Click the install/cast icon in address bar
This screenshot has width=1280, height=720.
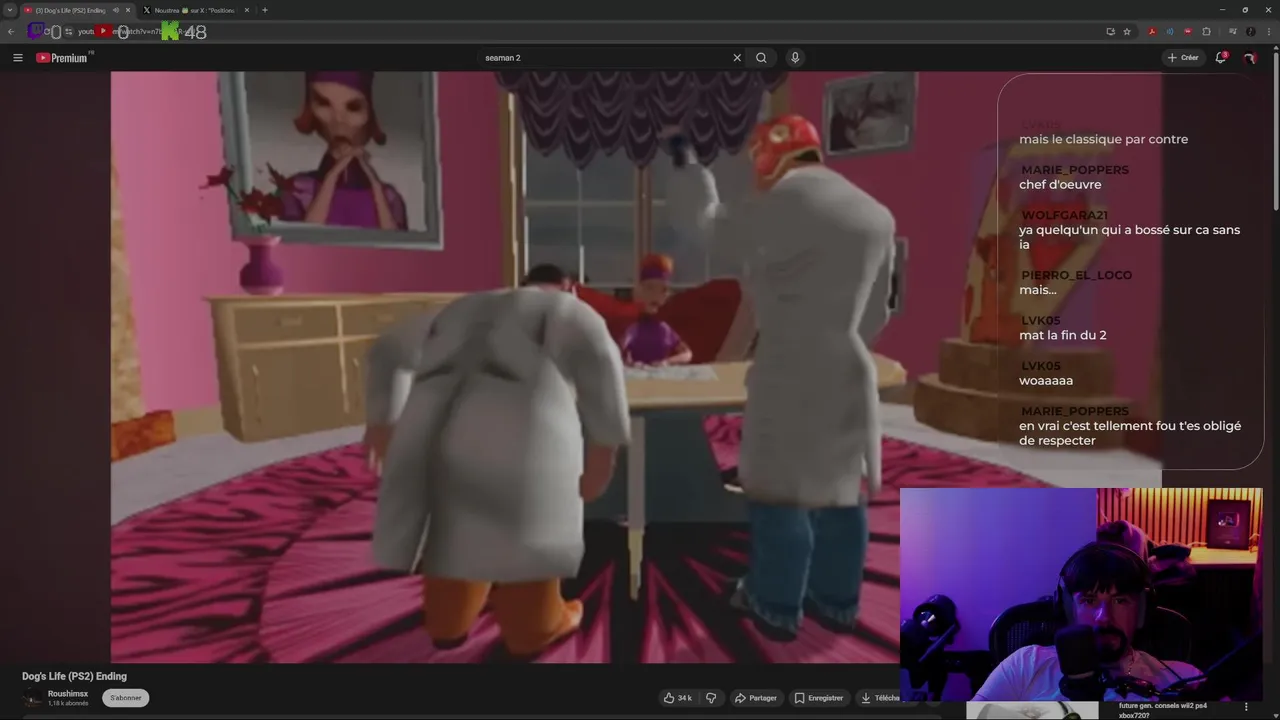1110,32
